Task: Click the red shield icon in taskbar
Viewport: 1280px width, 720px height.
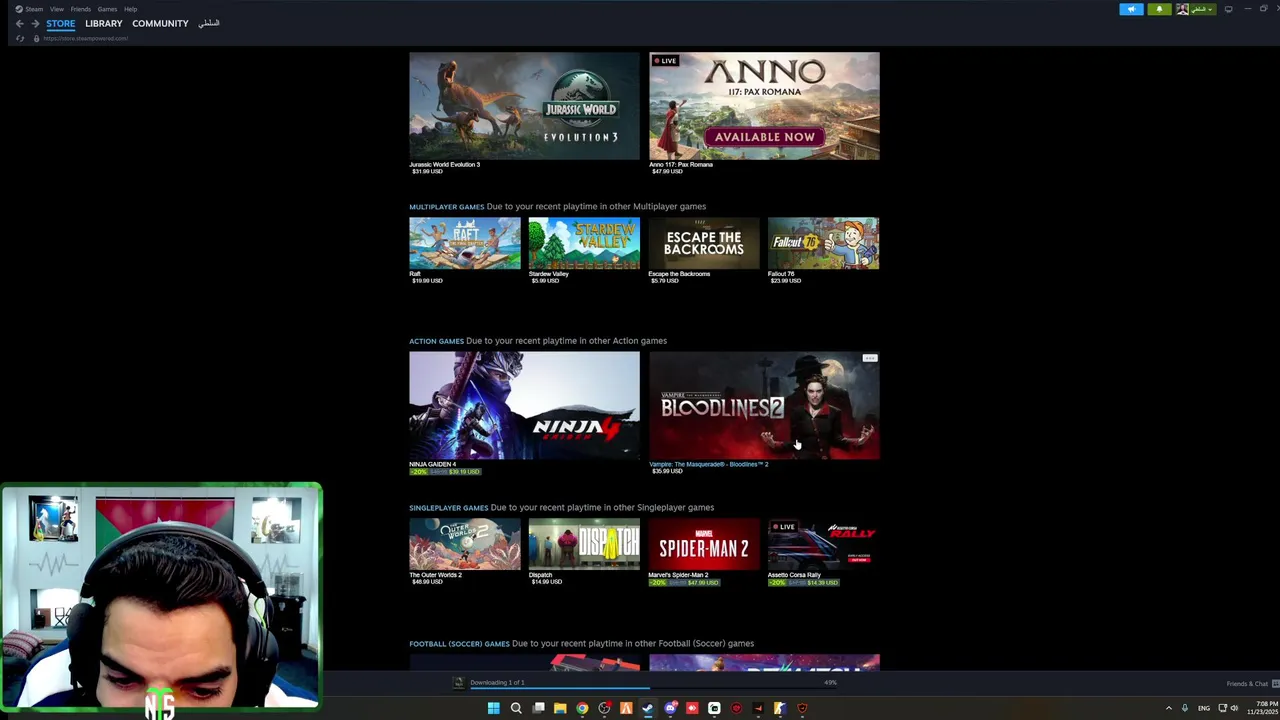Action: (802, 708)
